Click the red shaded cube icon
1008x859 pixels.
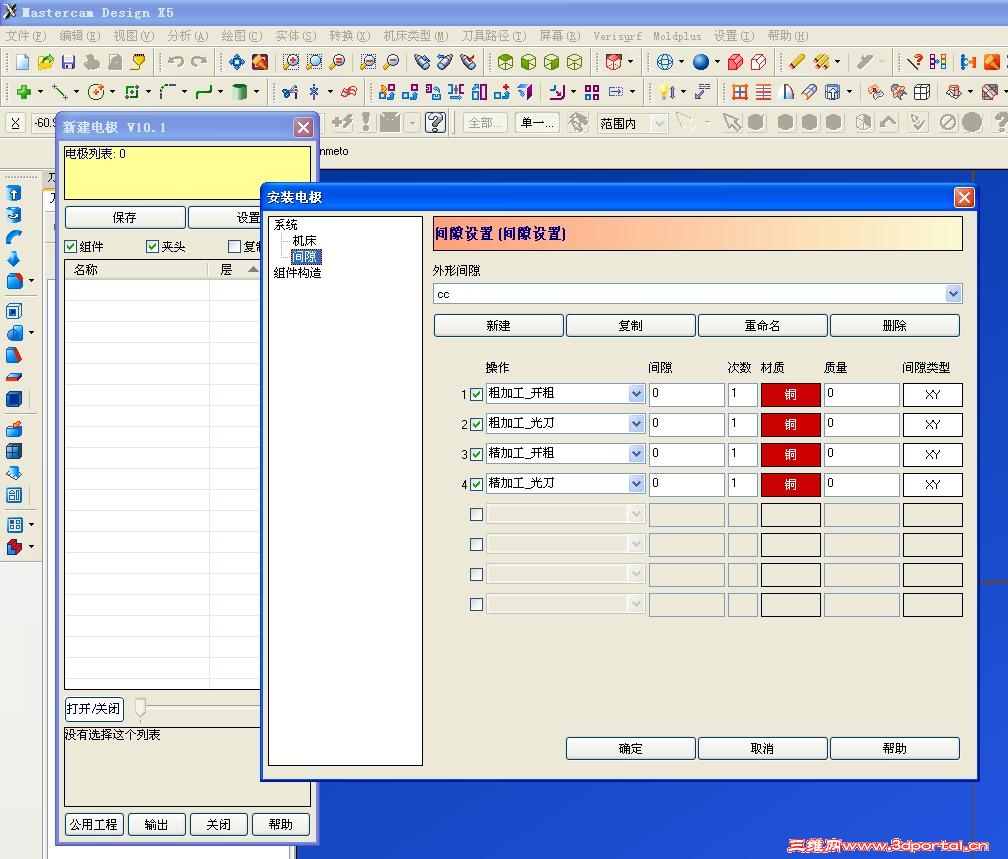(735, 62)
